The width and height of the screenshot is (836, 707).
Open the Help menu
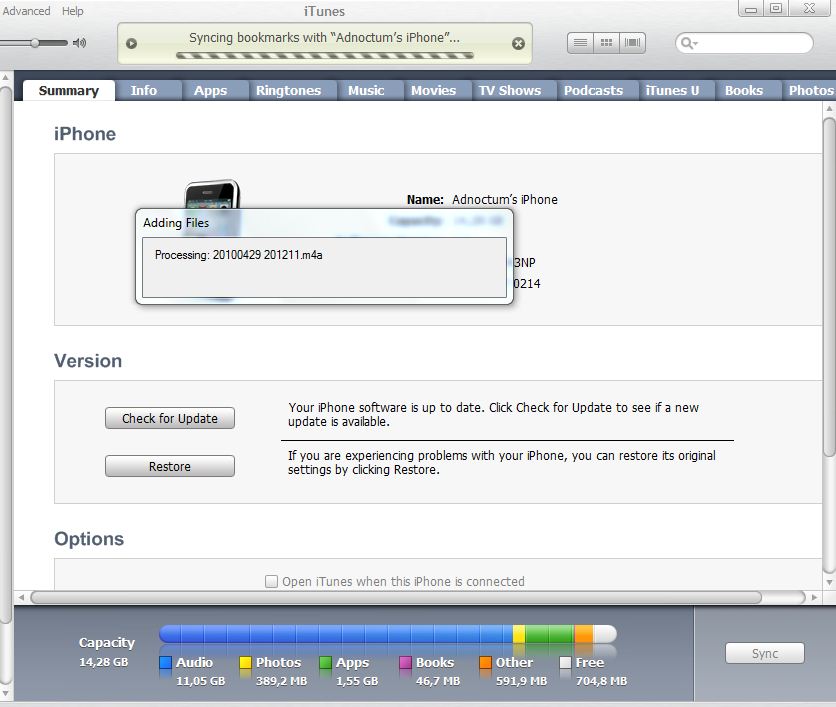click(73, 11)
